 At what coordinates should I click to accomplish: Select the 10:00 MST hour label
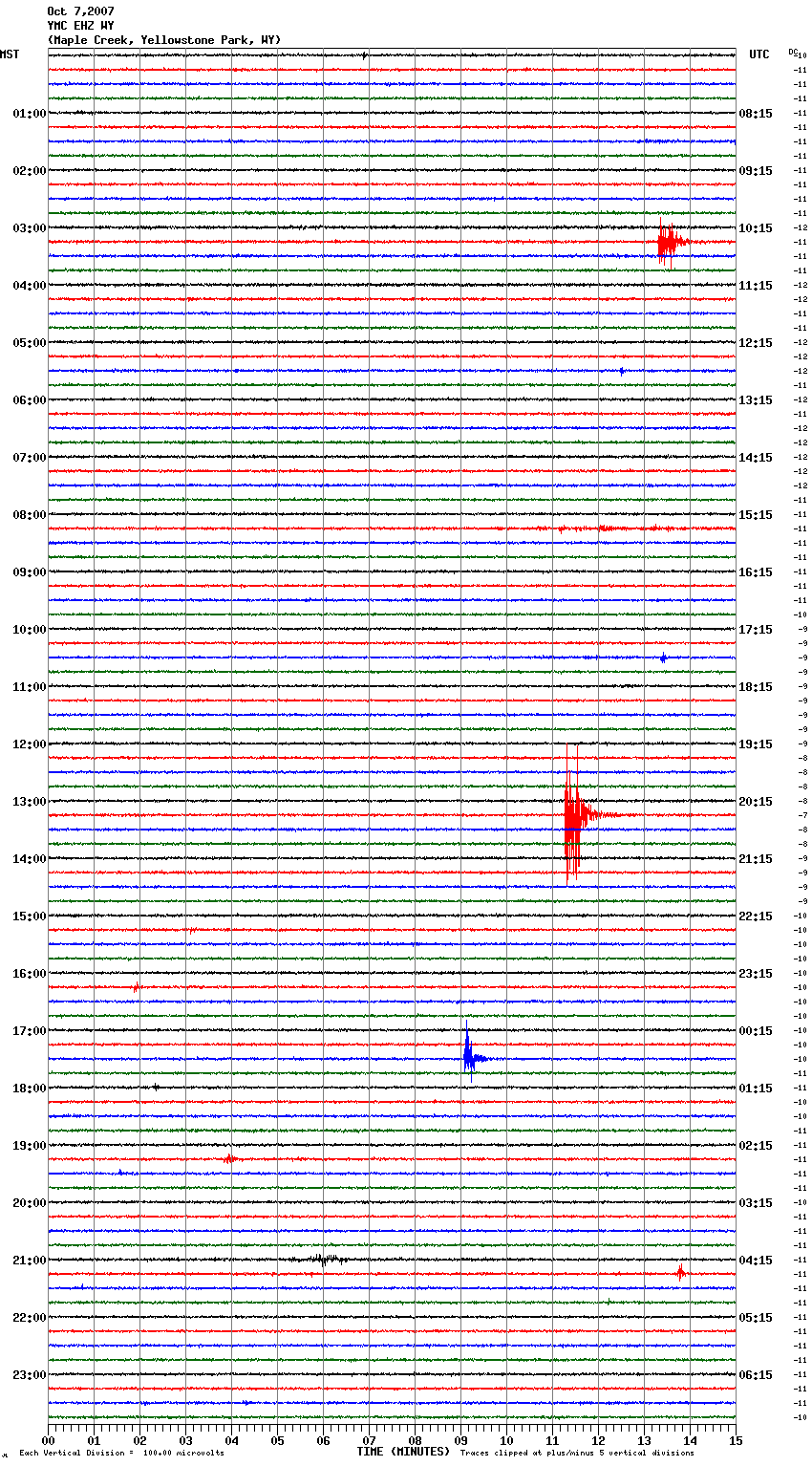(30, 630)
